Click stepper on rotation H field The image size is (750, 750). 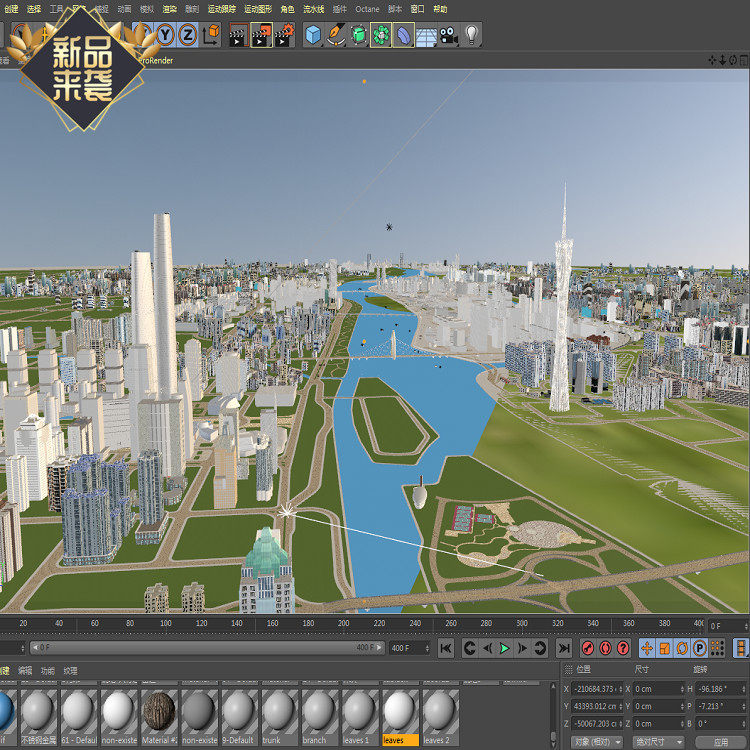coord(744,689)
